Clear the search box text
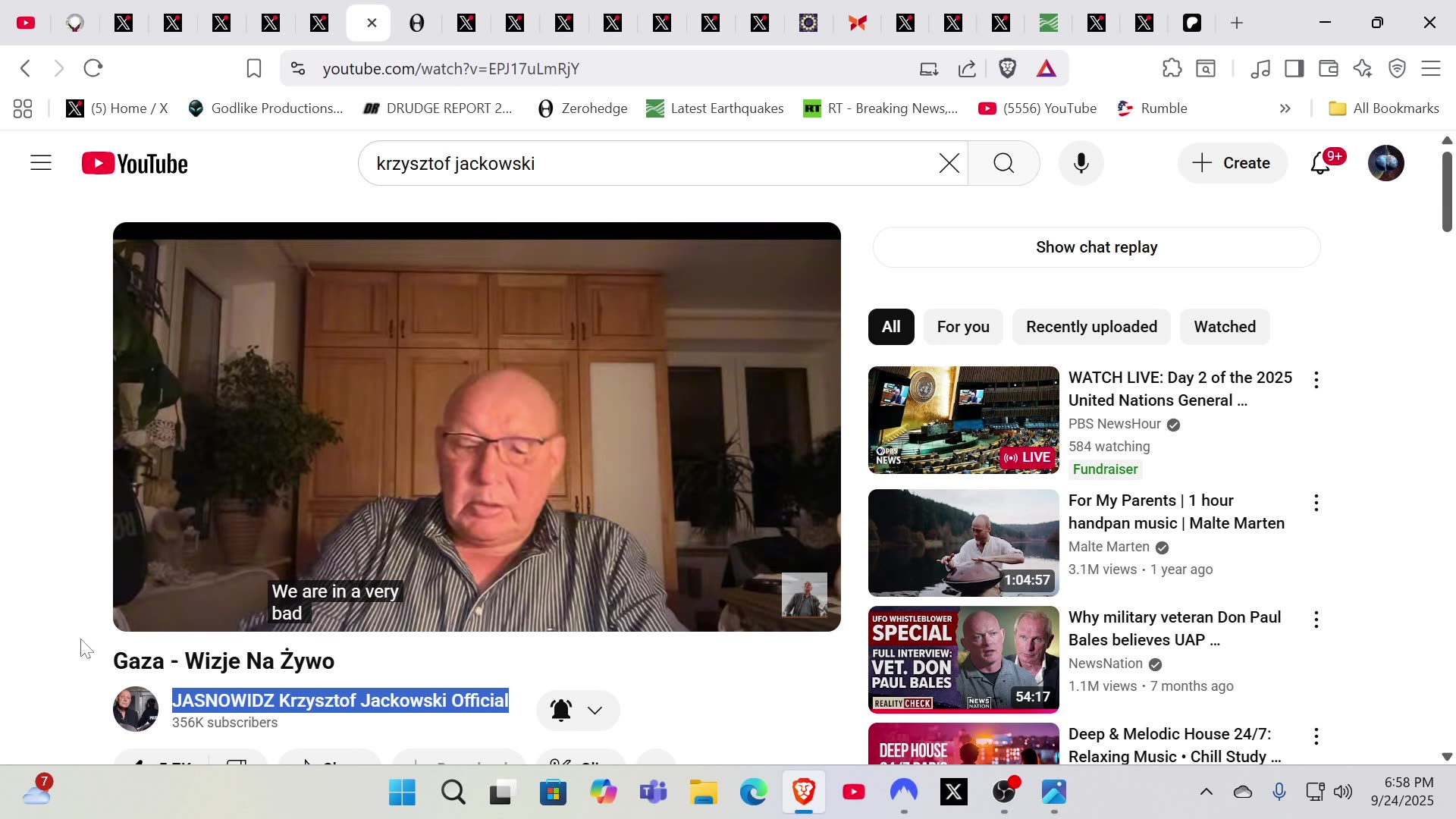 (x=949, y=163)
